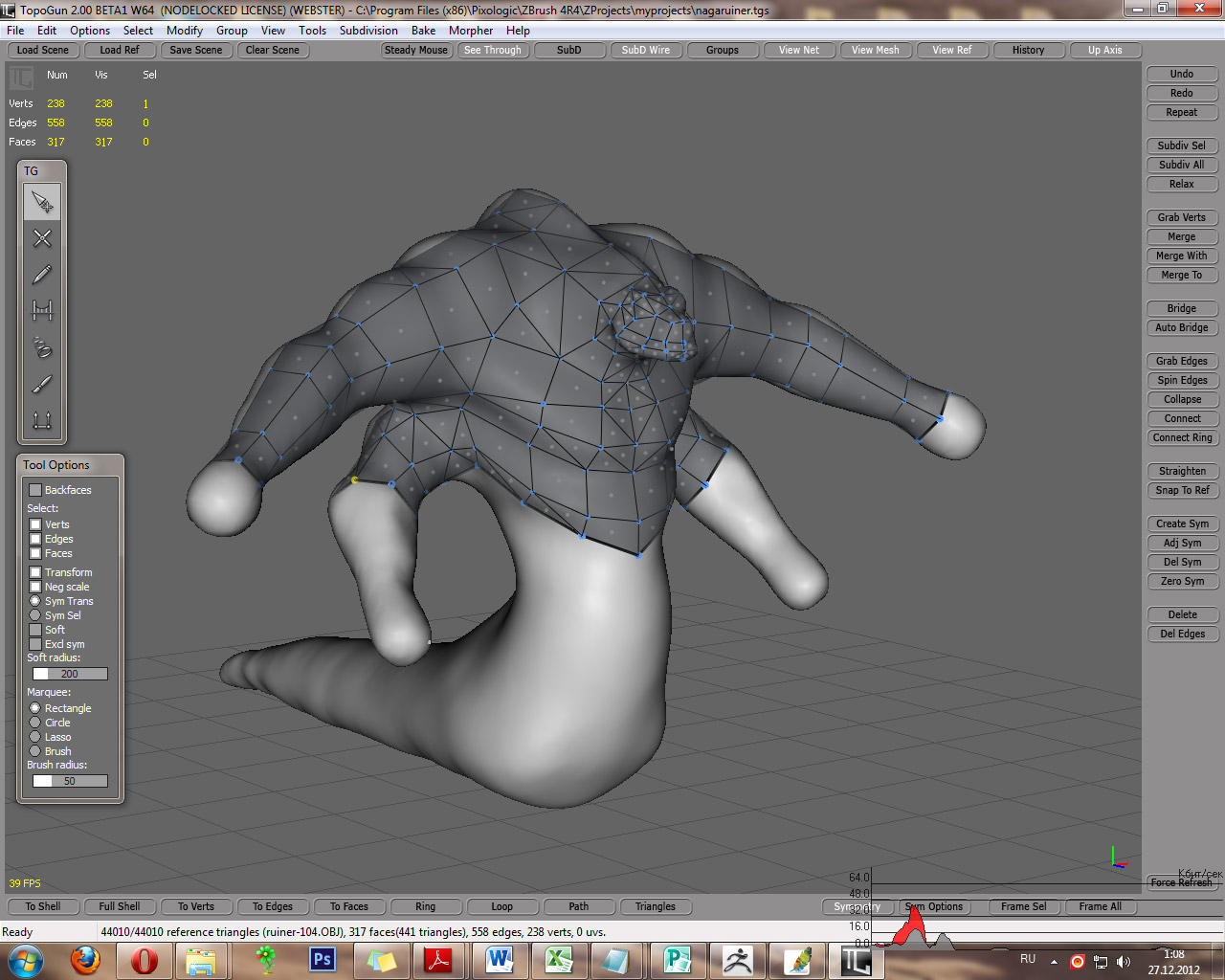This screenshot has height=980, width=1225.
Task: Launch ZBrush from the taskbar
Action: 737,959
